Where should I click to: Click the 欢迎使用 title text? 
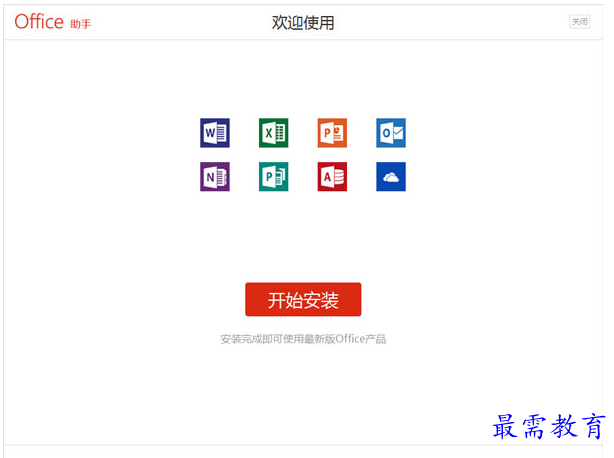303,23
